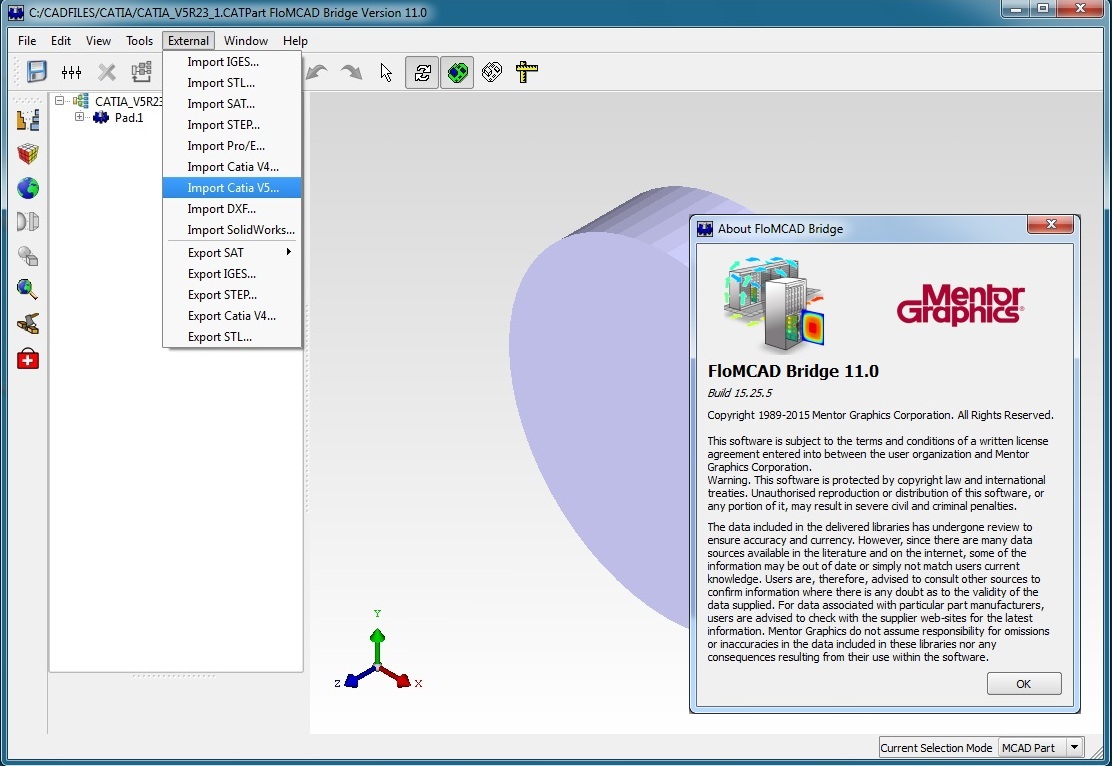Open the Current Selection Mode dropdown
Image resolution: width=1112 pixels, height=766 pixels.
click(x=1074, y=748)
